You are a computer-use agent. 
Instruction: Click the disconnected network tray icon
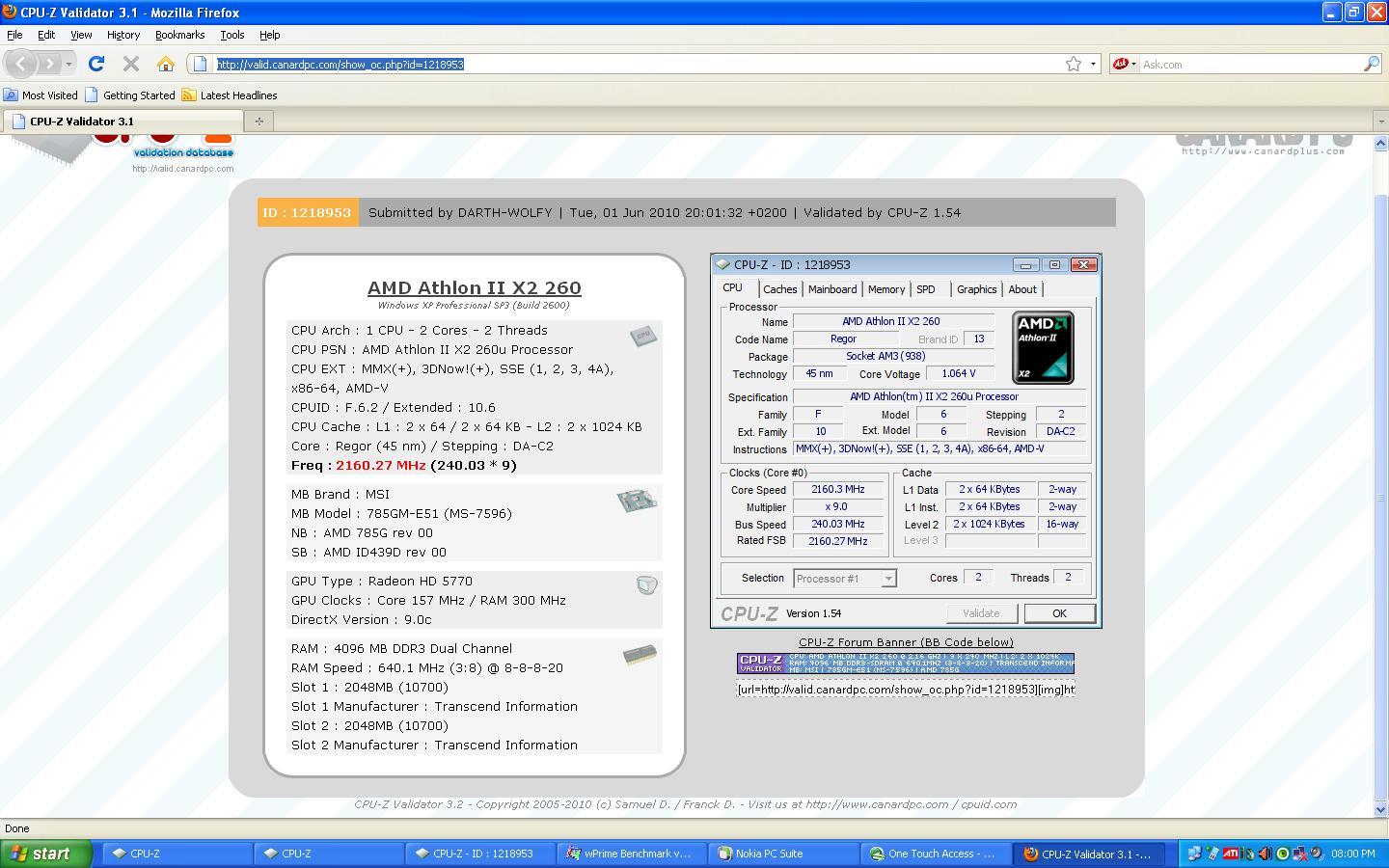coord(1300,854)
